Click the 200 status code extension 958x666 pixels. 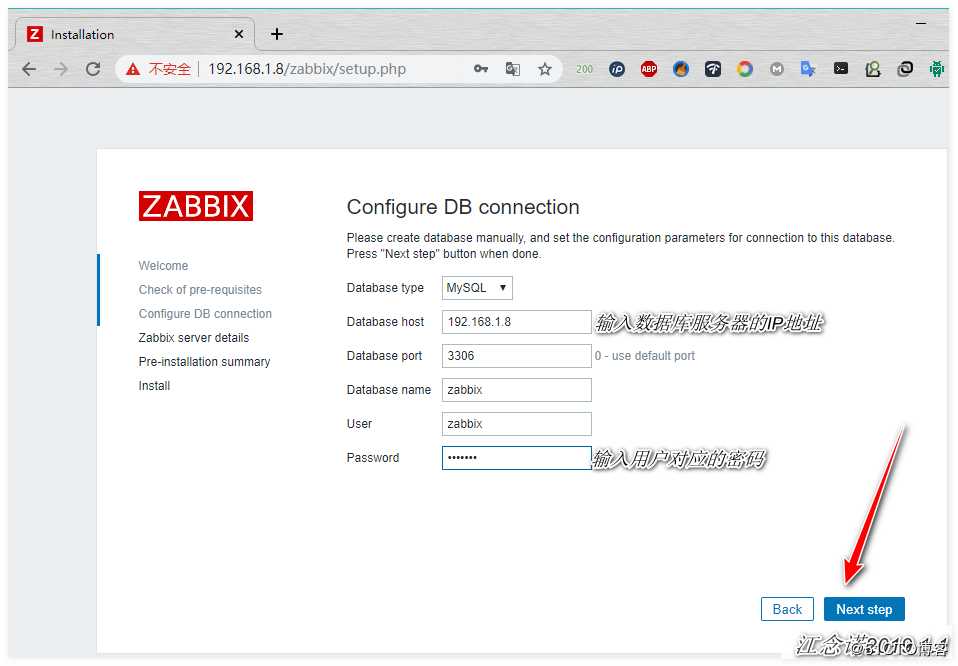[584, 69]
